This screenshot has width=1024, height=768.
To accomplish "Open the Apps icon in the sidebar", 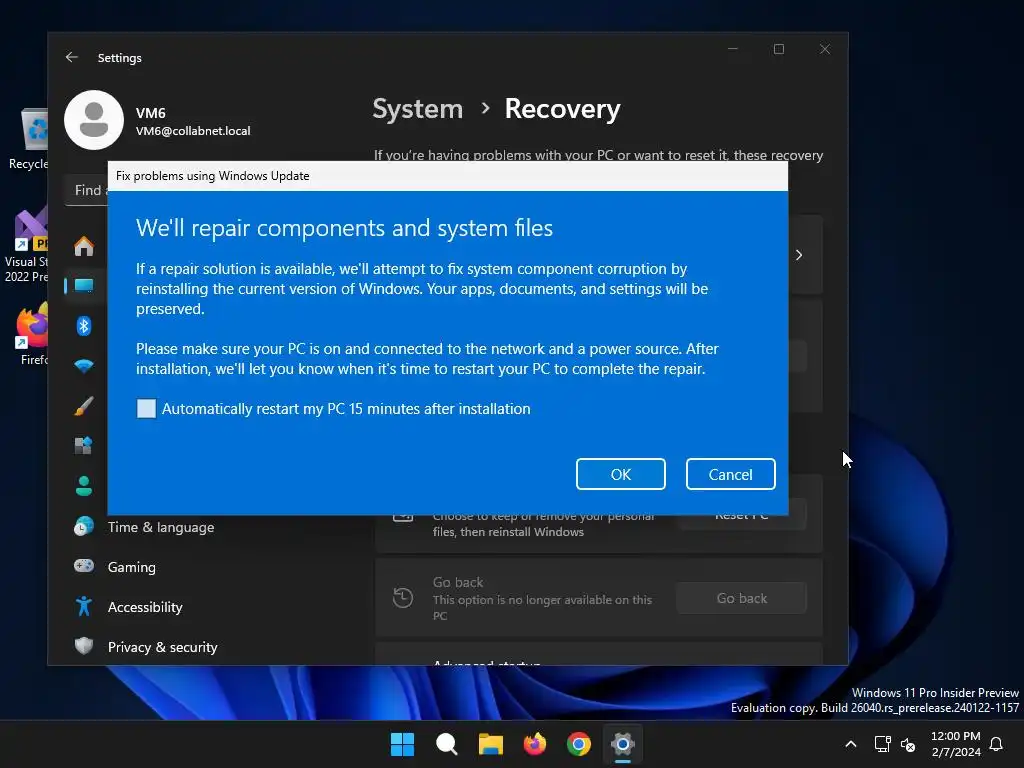I will coord(84,445).
